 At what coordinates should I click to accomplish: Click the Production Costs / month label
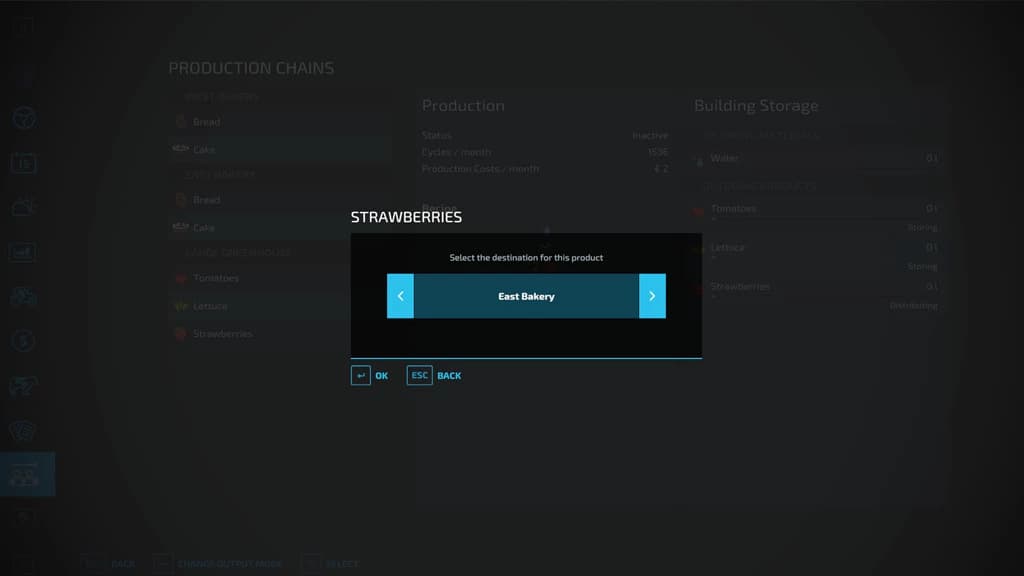tap(481, 168)
